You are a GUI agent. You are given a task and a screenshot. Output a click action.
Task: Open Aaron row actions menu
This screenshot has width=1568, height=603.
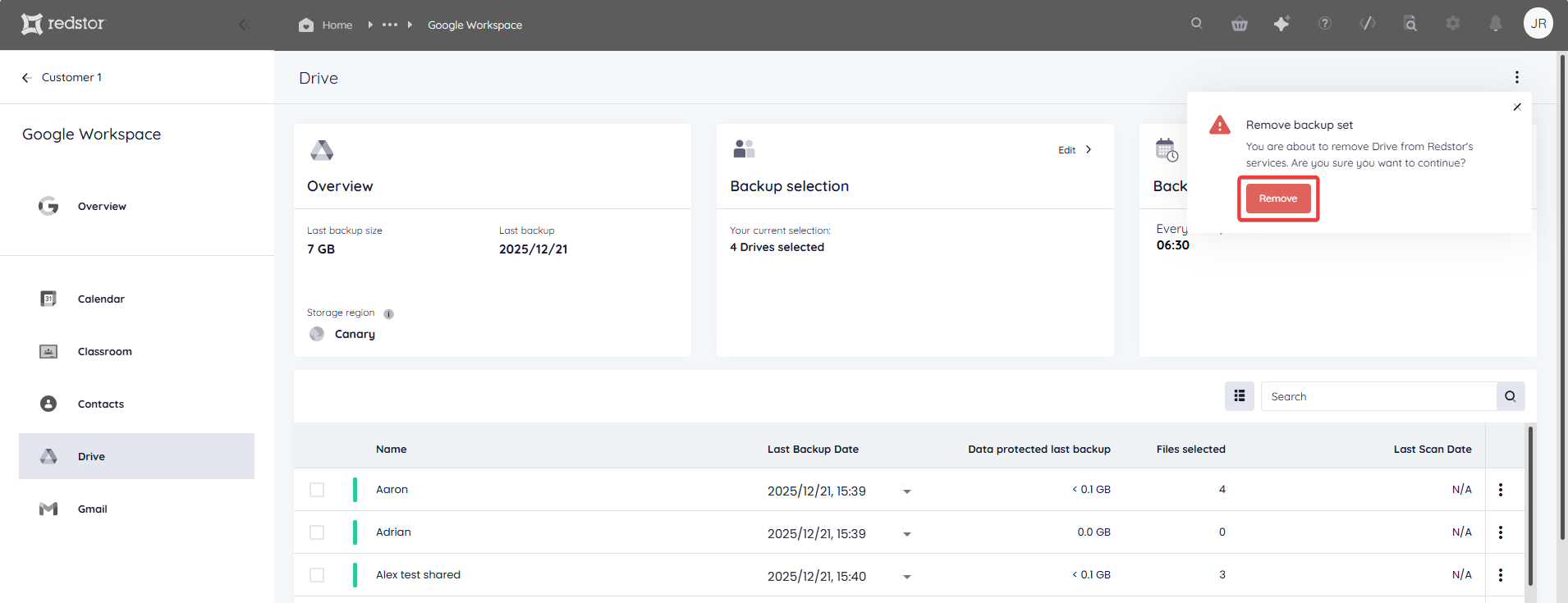tap(1501, 490)
